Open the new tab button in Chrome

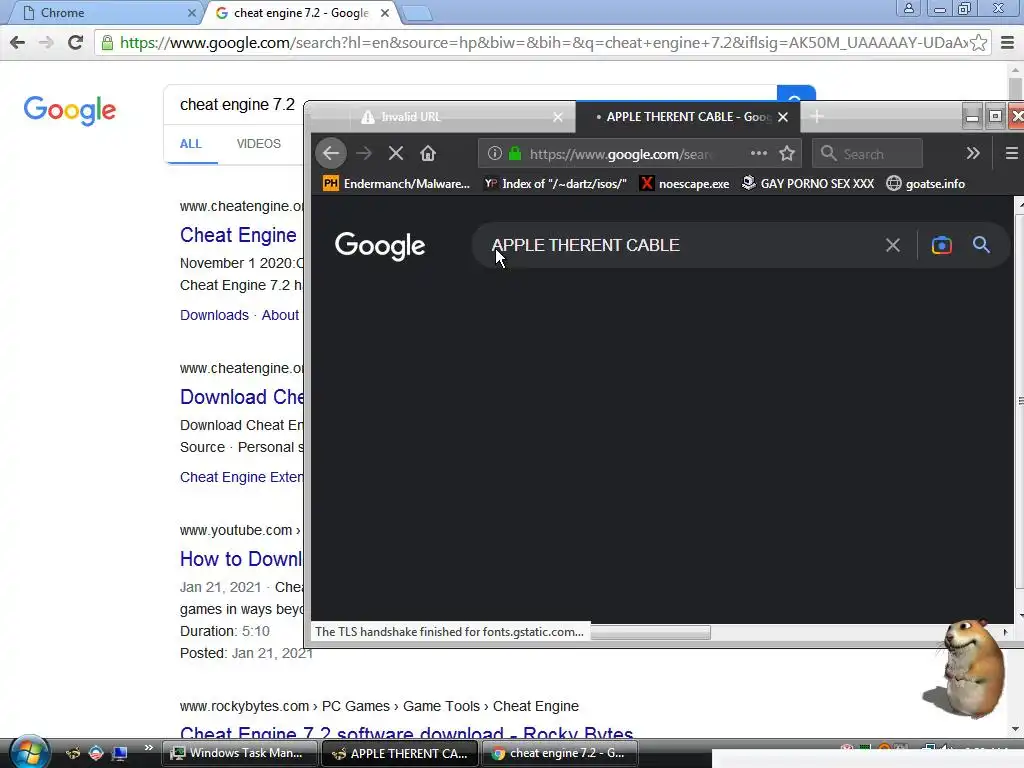coord(417,13)
